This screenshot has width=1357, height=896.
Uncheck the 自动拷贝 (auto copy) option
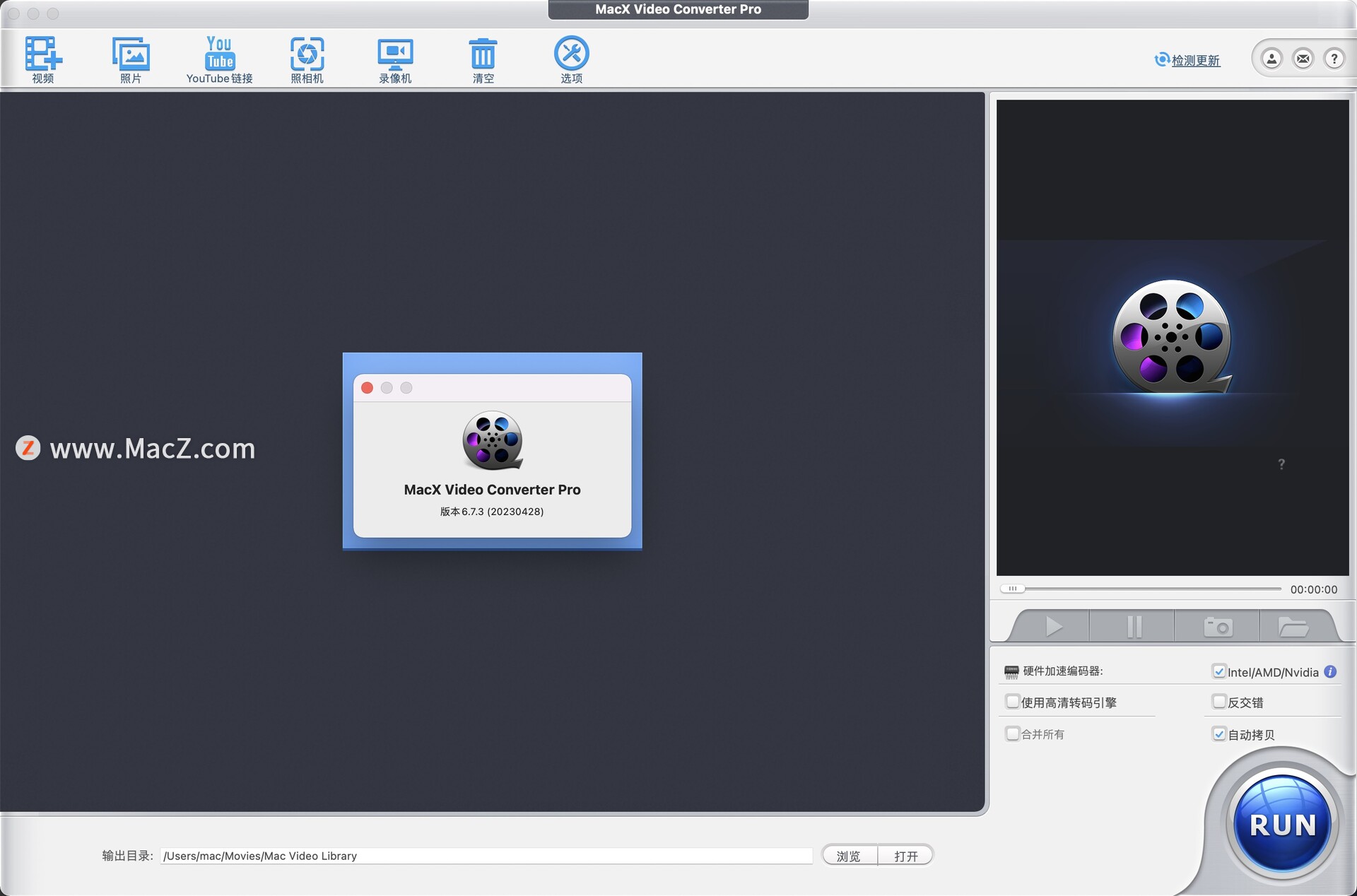tap(1219, 734)
